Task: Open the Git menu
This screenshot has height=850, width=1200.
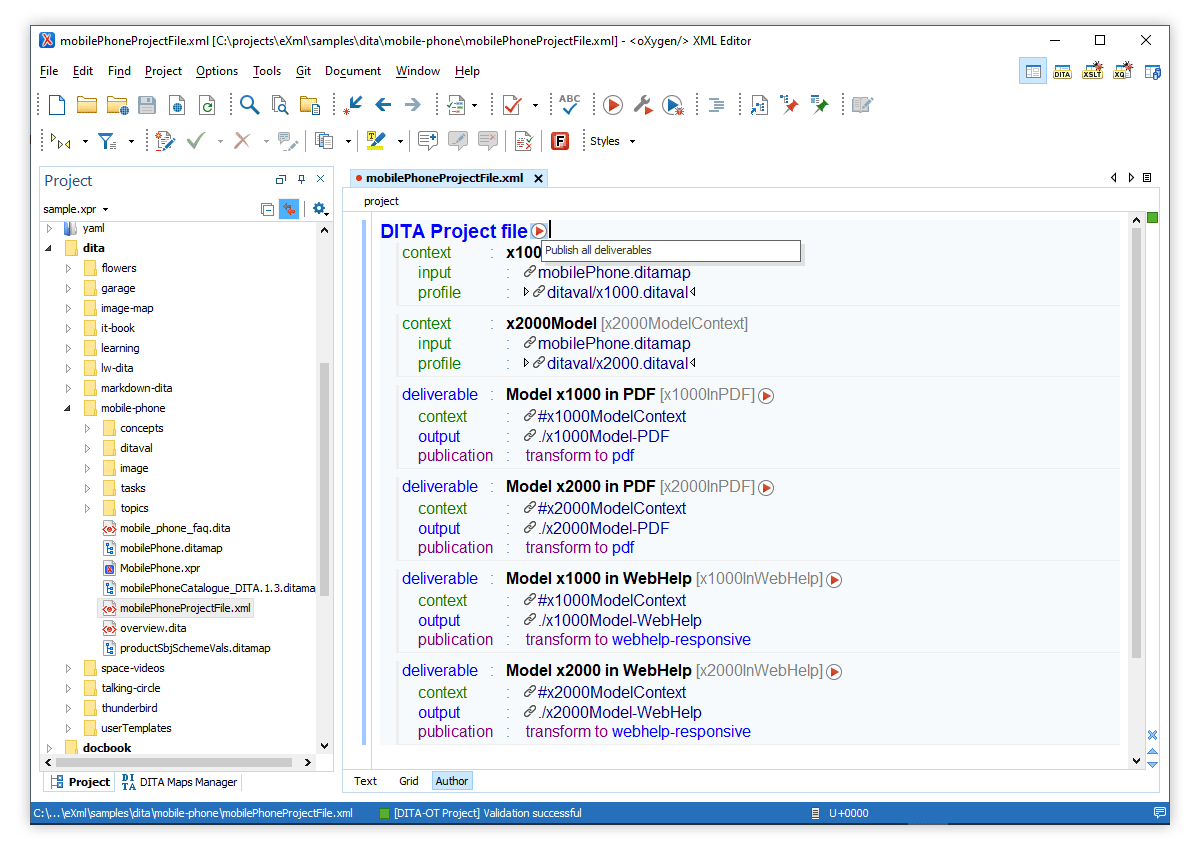Action: (x=303, y=71)
